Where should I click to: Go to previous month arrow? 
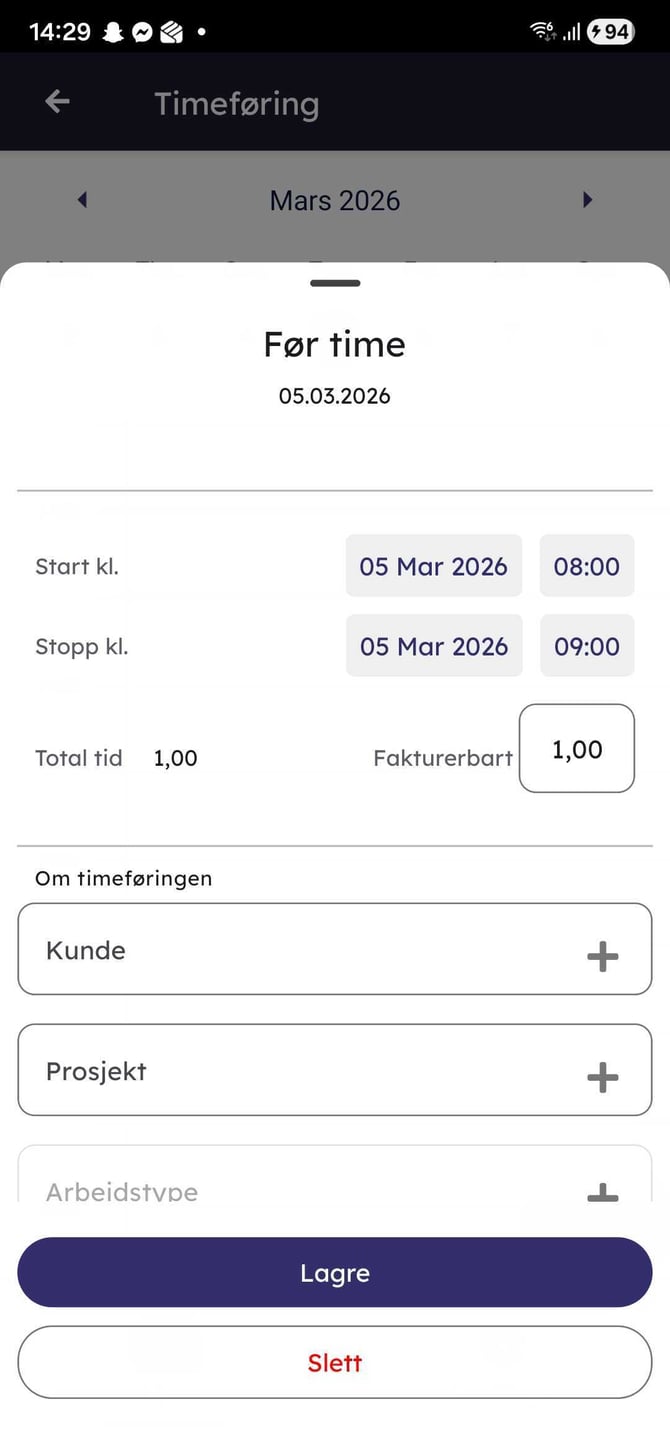(82, 200)
